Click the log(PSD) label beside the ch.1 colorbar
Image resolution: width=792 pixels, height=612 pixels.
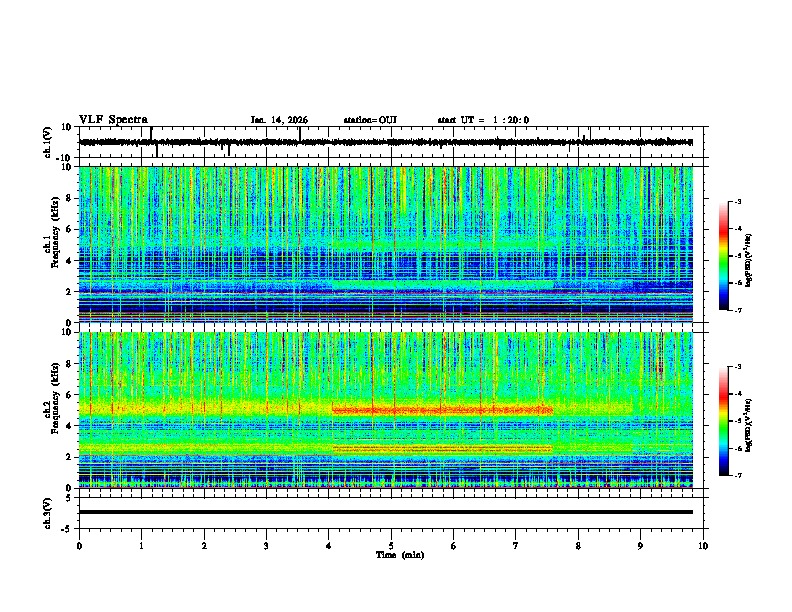[749, 260]
